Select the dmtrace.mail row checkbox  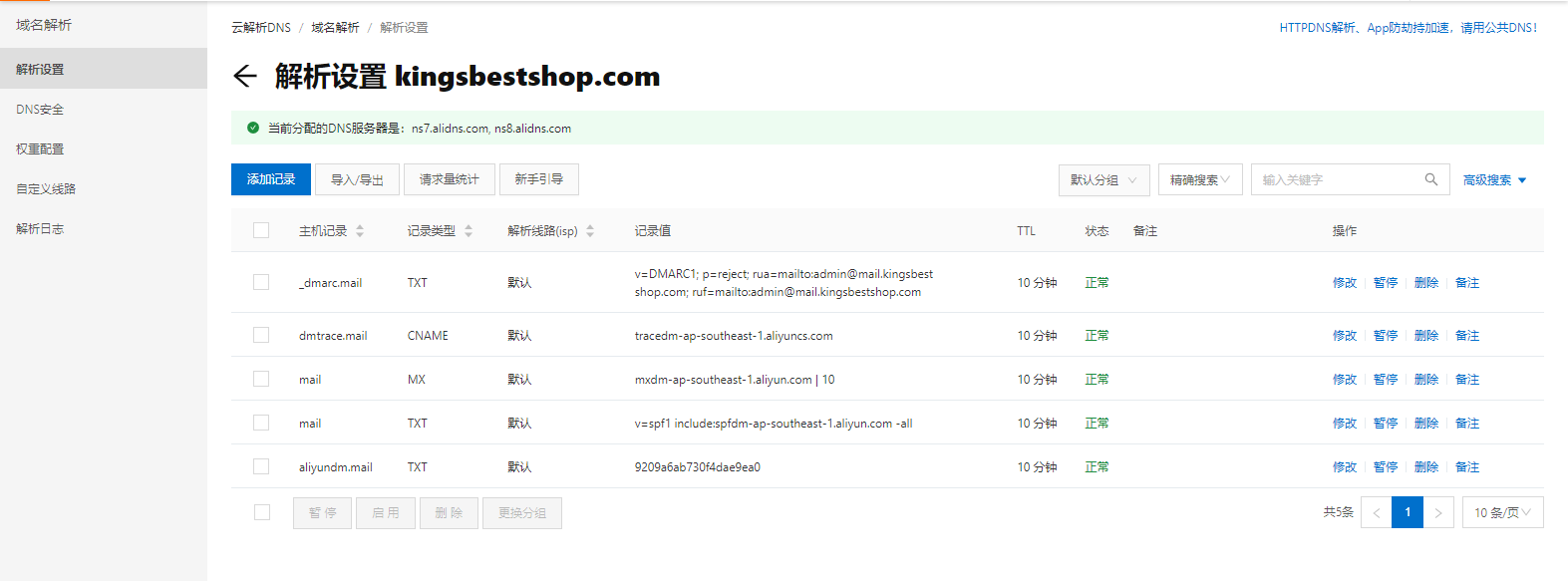coord(261,335)
